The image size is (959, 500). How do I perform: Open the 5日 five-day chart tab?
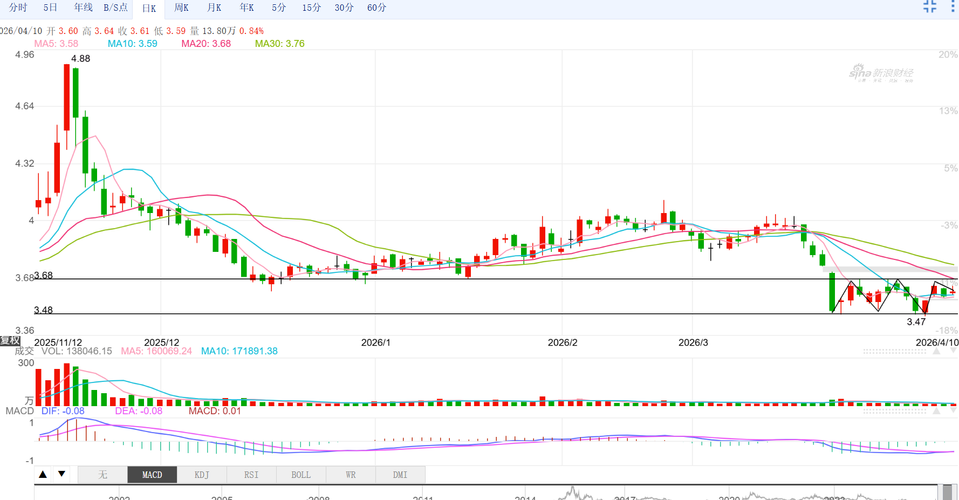click(50, 7)
